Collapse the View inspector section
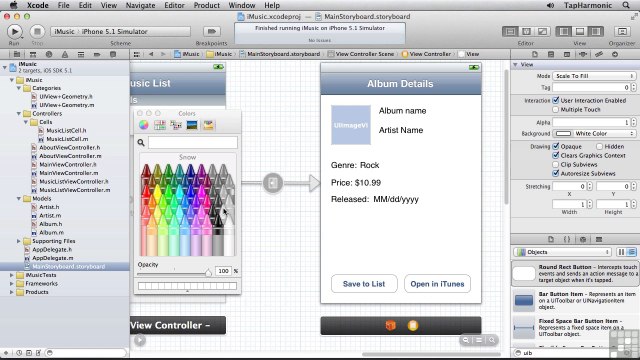This screenshot has height=360, width=640. point(515,64)
